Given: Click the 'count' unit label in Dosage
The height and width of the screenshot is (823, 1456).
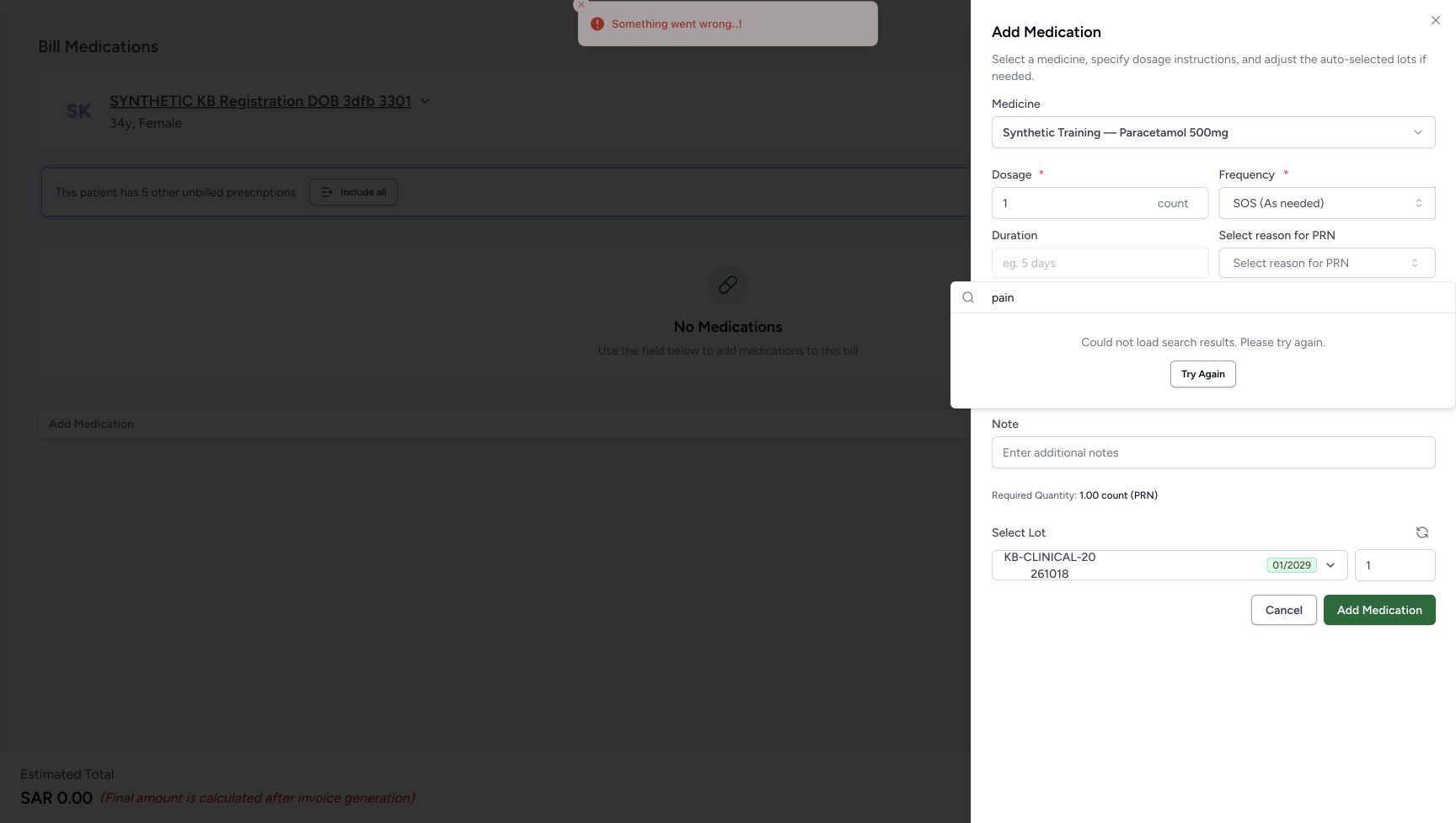Looking at the screenshot, I should [x=1172, y=203].
